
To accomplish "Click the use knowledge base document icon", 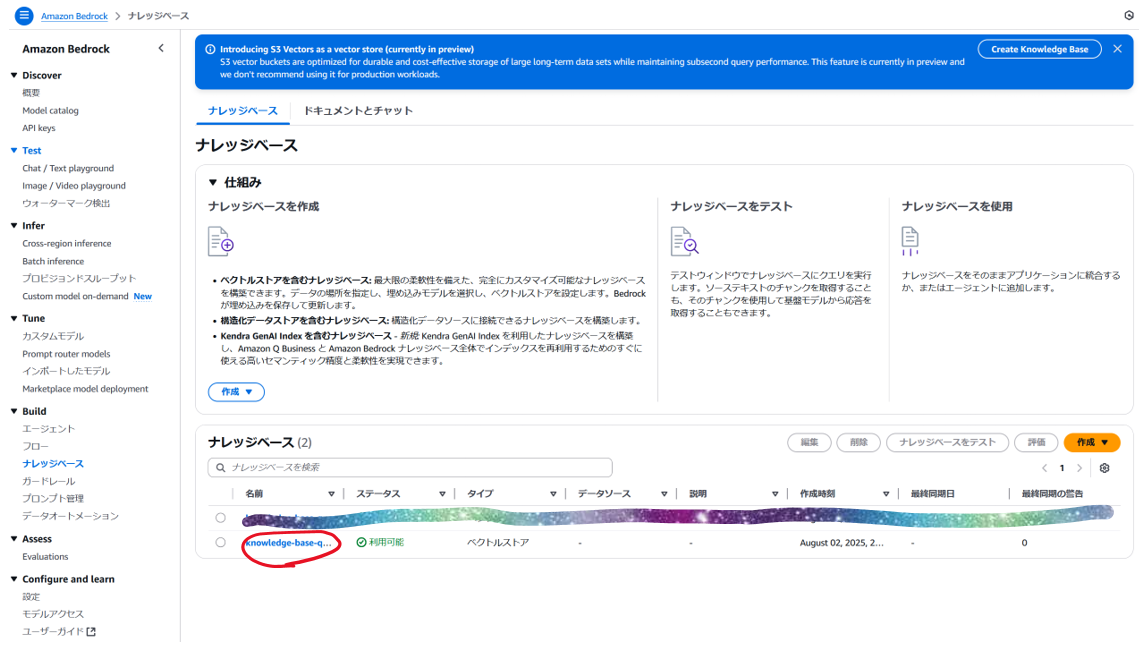I will tap(910, 241).
